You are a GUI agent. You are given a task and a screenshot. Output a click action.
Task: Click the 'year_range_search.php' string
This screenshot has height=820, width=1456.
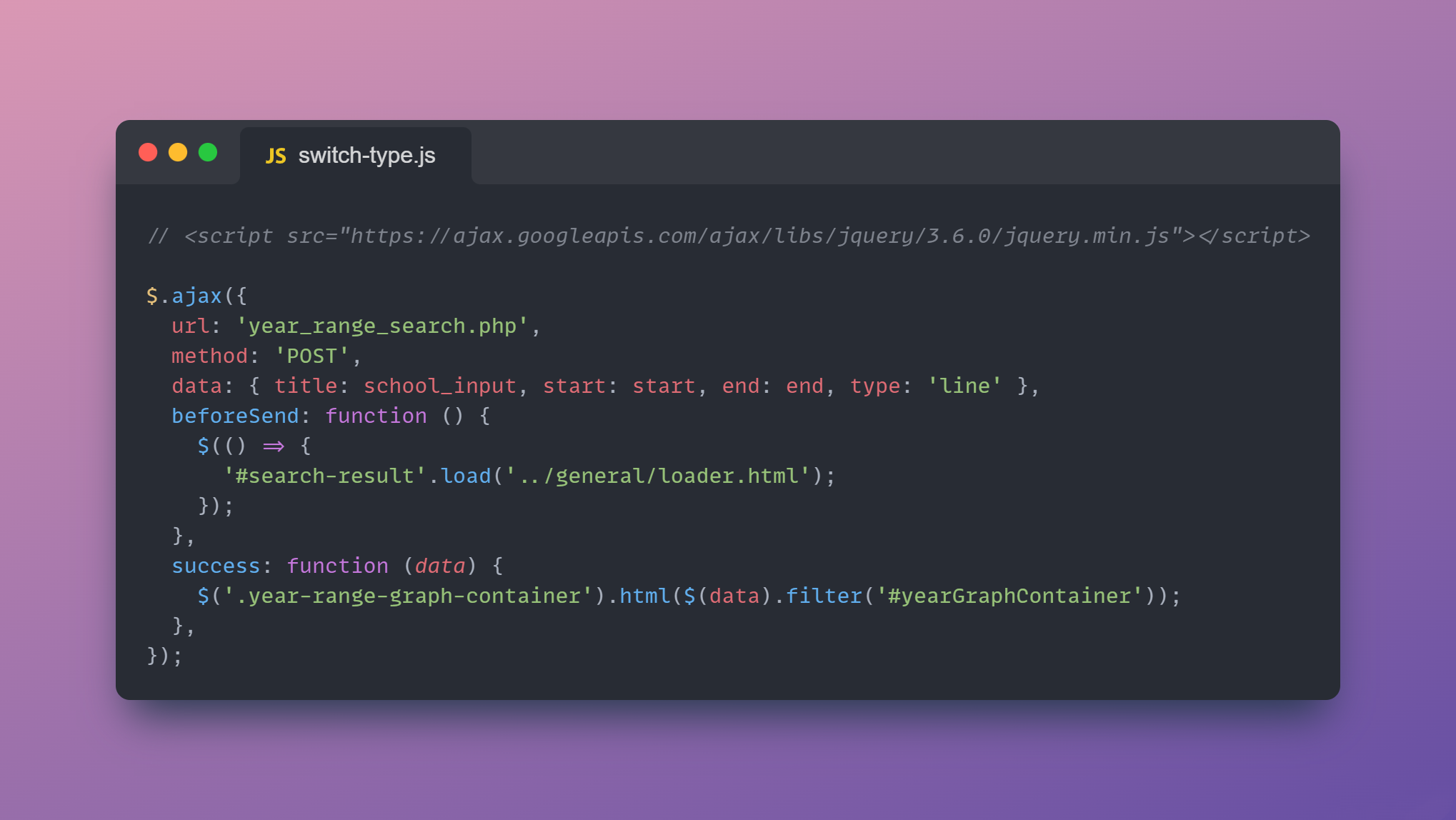coord(382,326)
